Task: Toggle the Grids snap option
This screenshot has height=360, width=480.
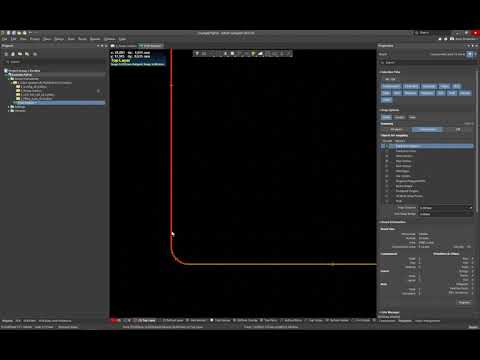Action: click(386, 117)
